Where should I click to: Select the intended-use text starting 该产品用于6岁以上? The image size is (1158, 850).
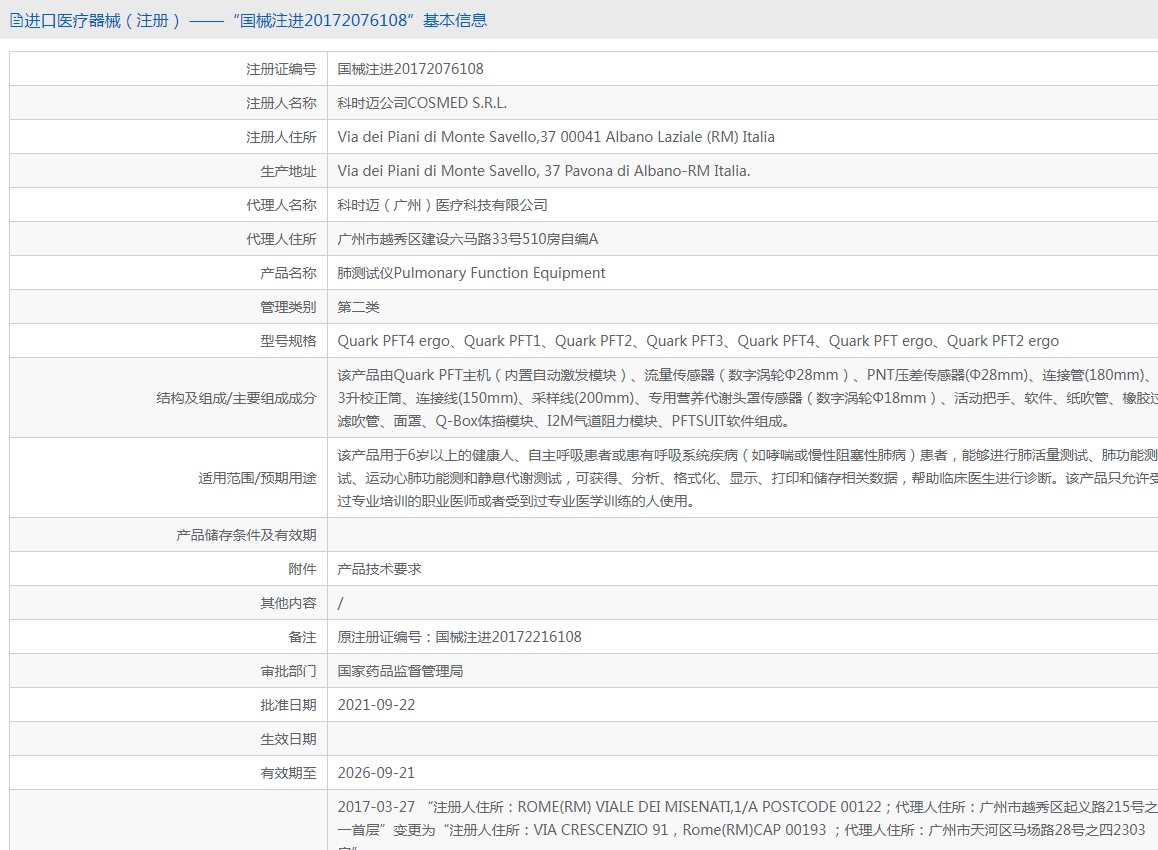[x=747, y=478]
